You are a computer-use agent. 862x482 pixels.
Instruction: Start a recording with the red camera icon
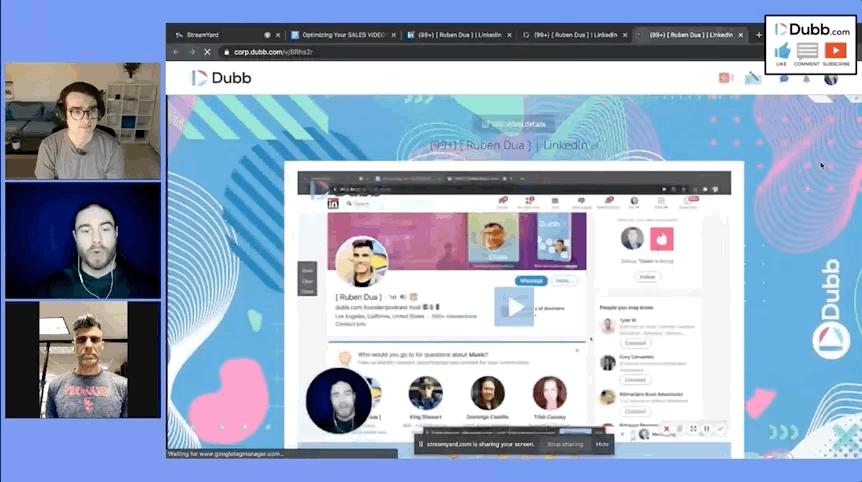(726, 78)
